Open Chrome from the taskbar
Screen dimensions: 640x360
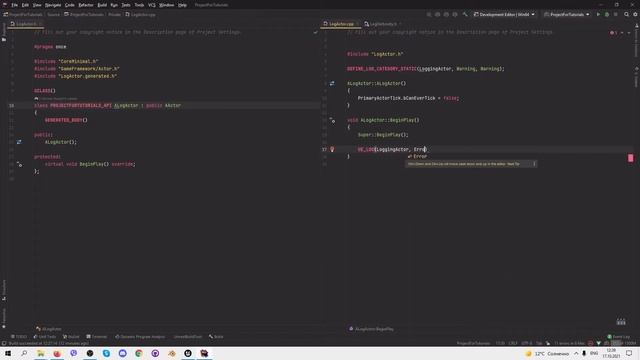point(139,353)
